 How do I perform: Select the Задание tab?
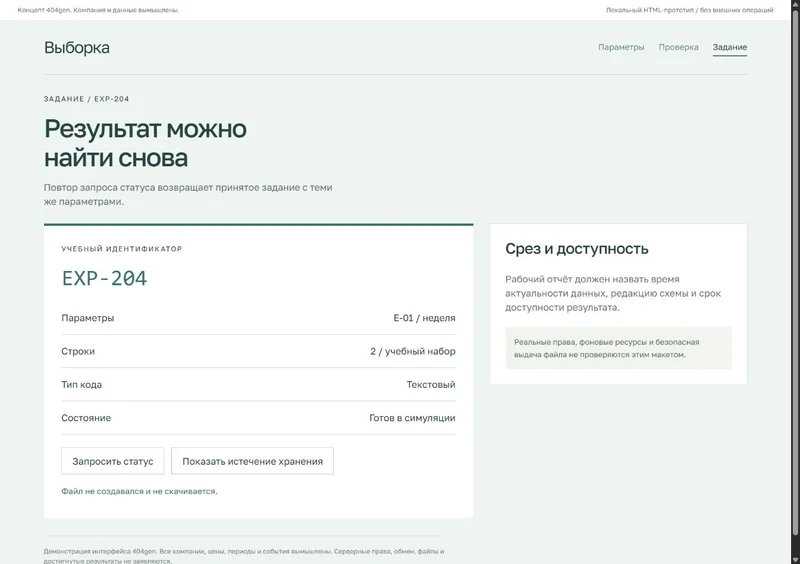(x=730, y=47)
